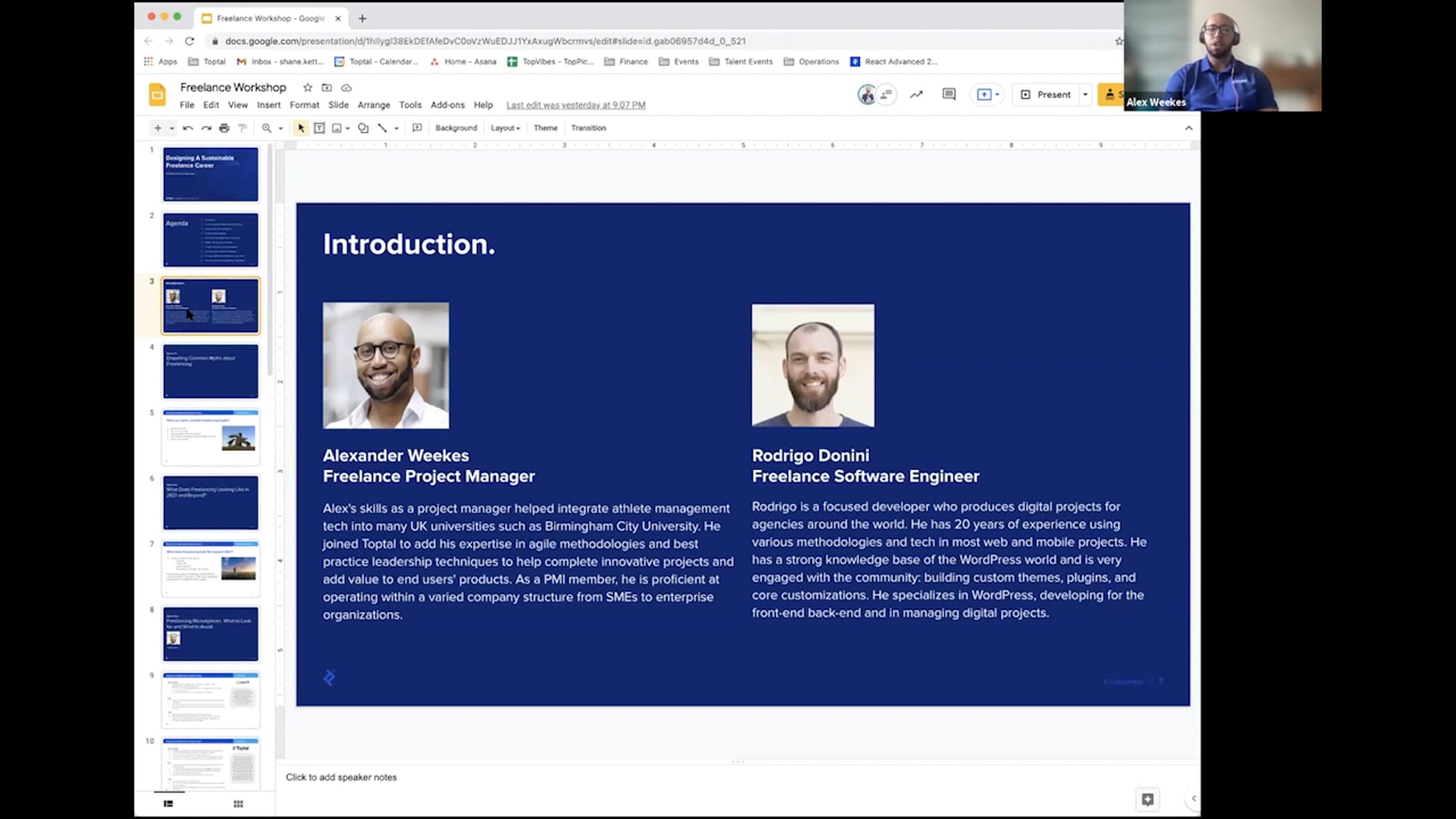This screenshot has width=1456, height=819.
Task: Open the Insert menu
Action: [268, 105]
